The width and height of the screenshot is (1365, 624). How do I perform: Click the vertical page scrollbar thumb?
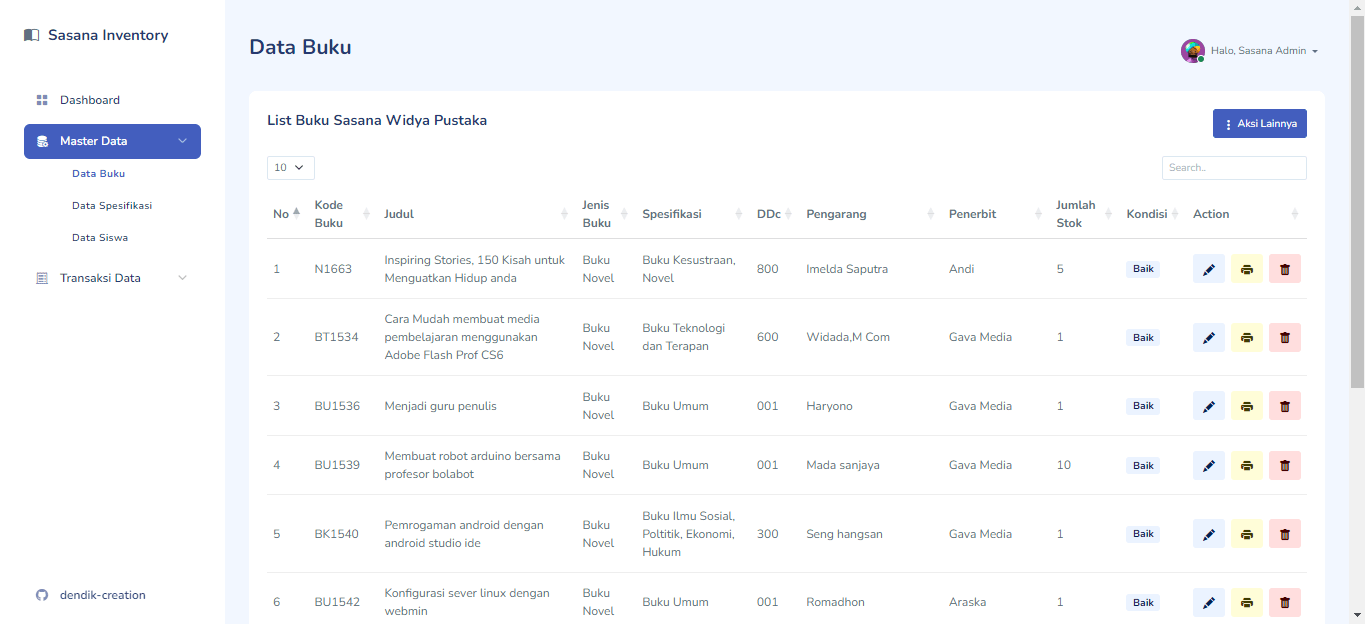click(1357, 202)
